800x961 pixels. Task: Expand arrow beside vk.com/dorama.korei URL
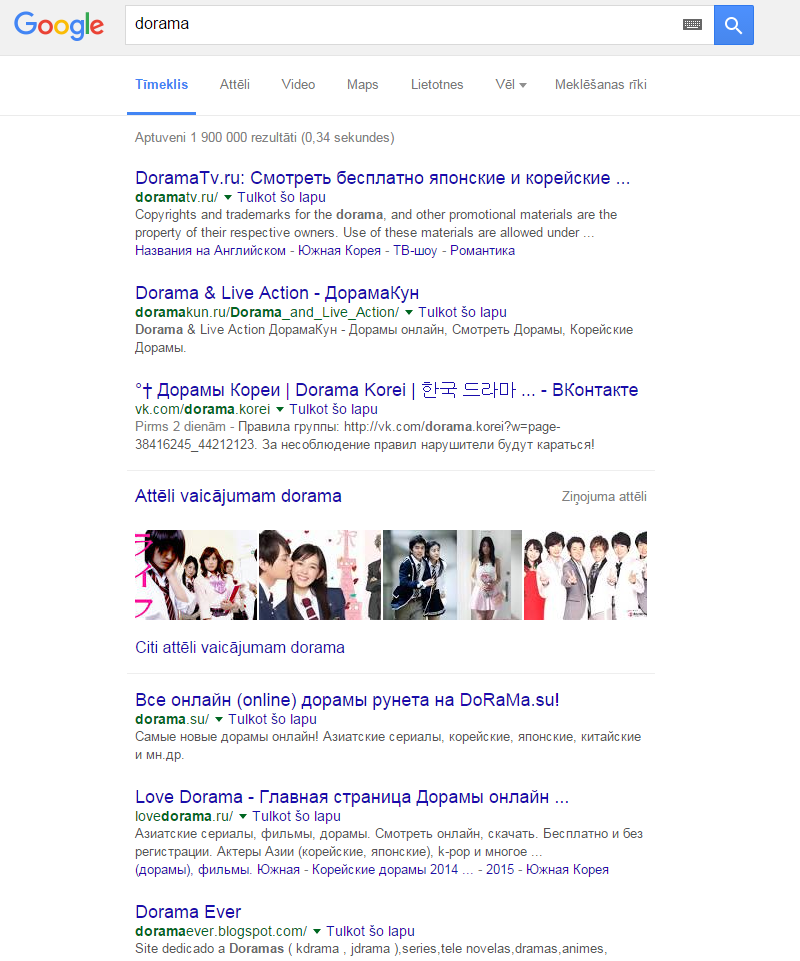281,409
